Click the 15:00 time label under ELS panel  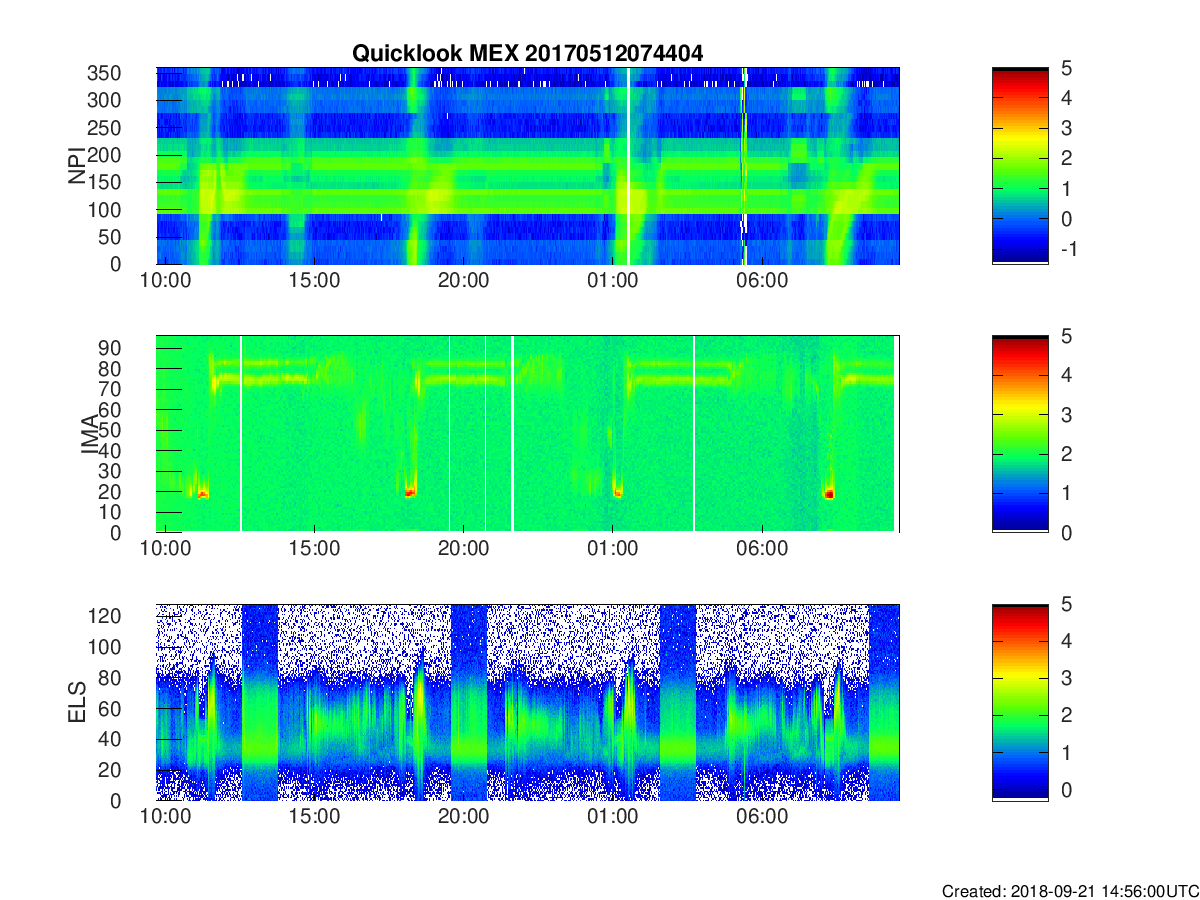tap(314, 817)
